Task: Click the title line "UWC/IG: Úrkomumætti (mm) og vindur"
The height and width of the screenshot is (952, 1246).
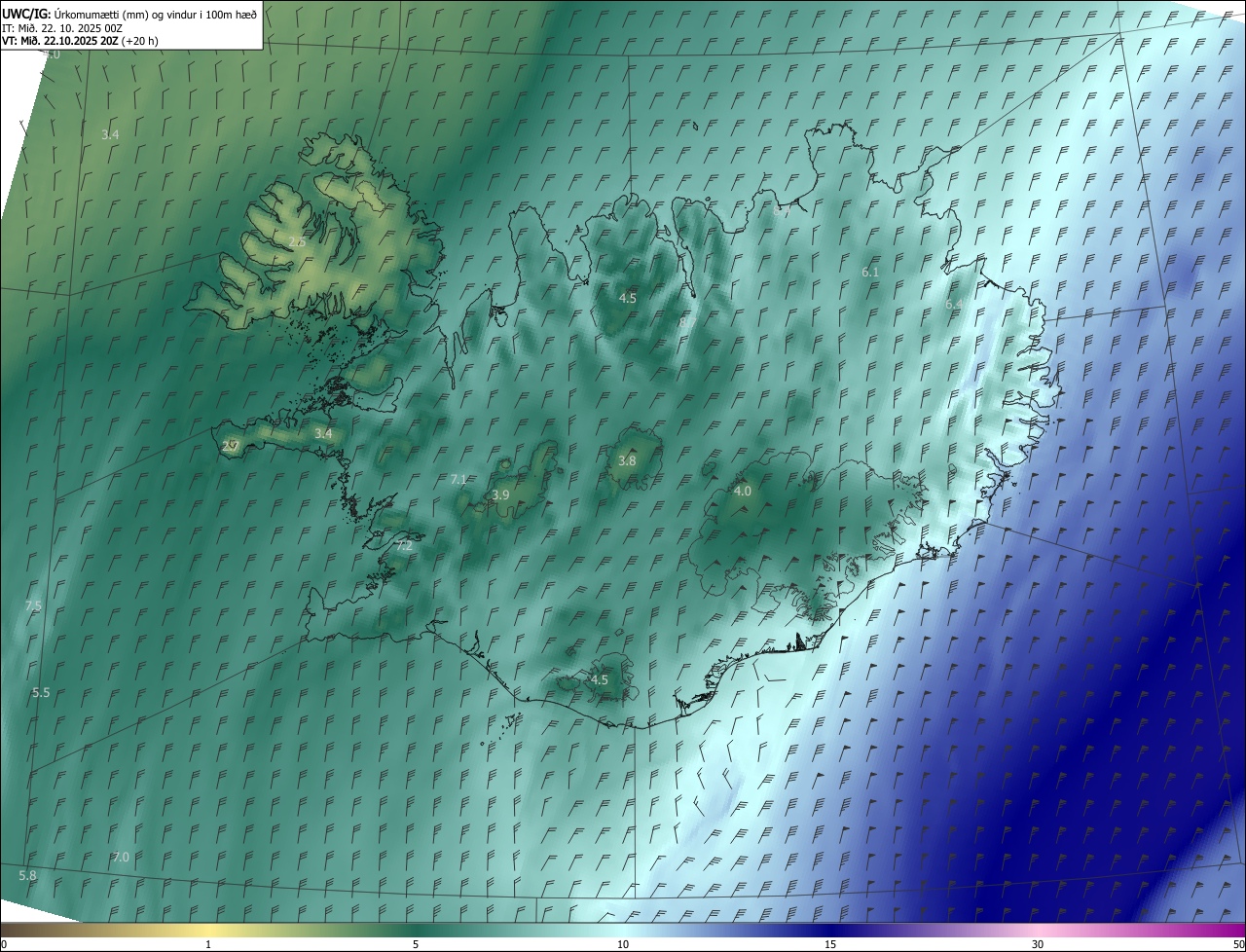Action: point(129,14)
